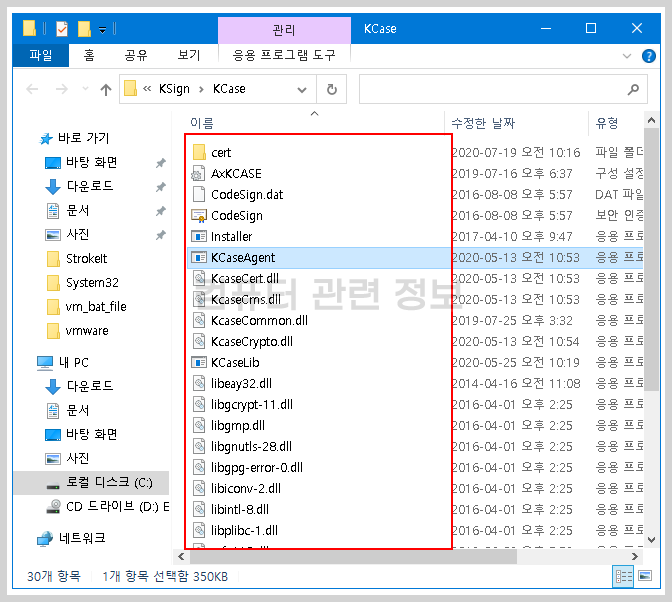The image size is (672, 602).
Task: Select the libgpg-error-0.dll file name
Action: [257, 467]
